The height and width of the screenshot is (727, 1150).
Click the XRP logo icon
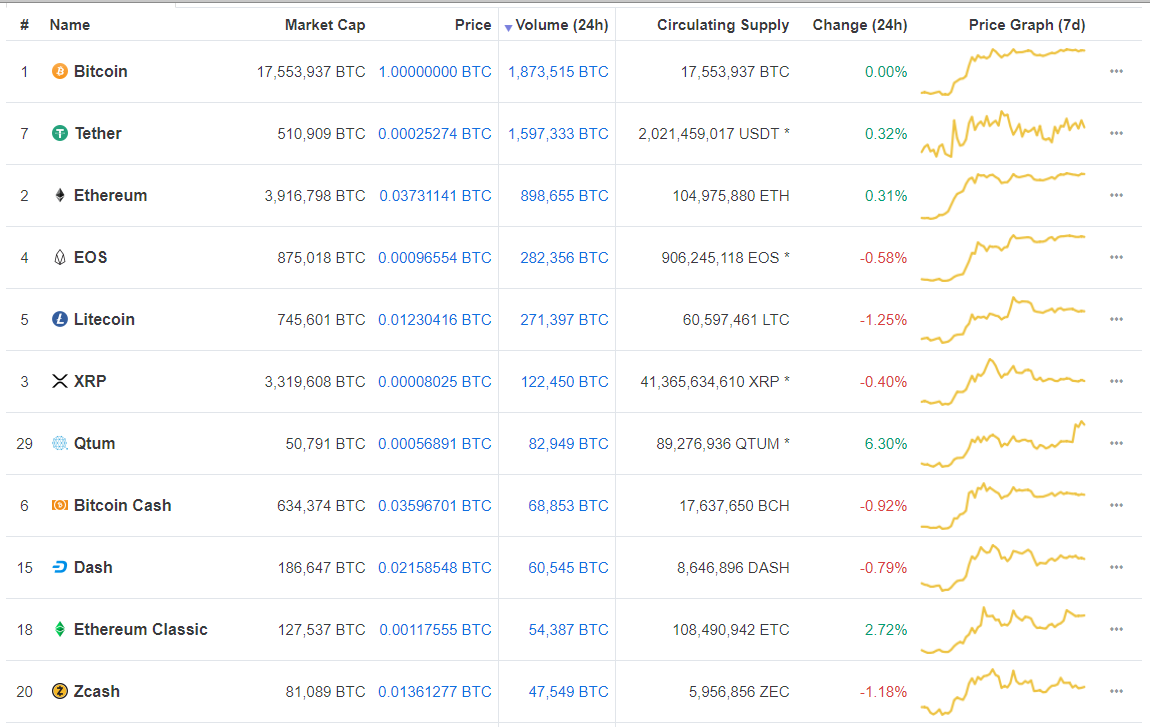click(x=60, y=382)
